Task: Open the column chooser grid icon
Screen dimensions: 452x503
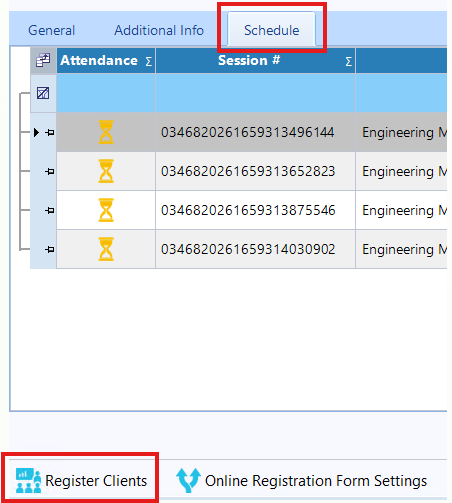Action: tap(43, 60)
